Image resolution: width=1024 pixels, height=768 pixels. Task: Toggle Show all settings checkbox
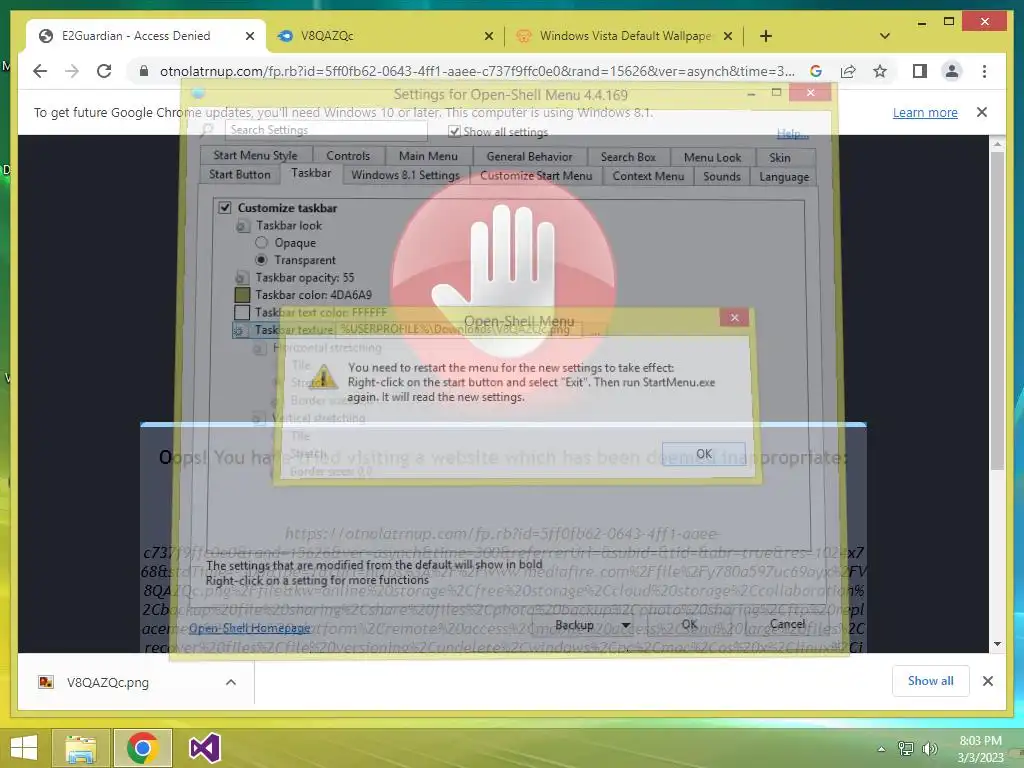pyautogui.click(x=454, y=132)
